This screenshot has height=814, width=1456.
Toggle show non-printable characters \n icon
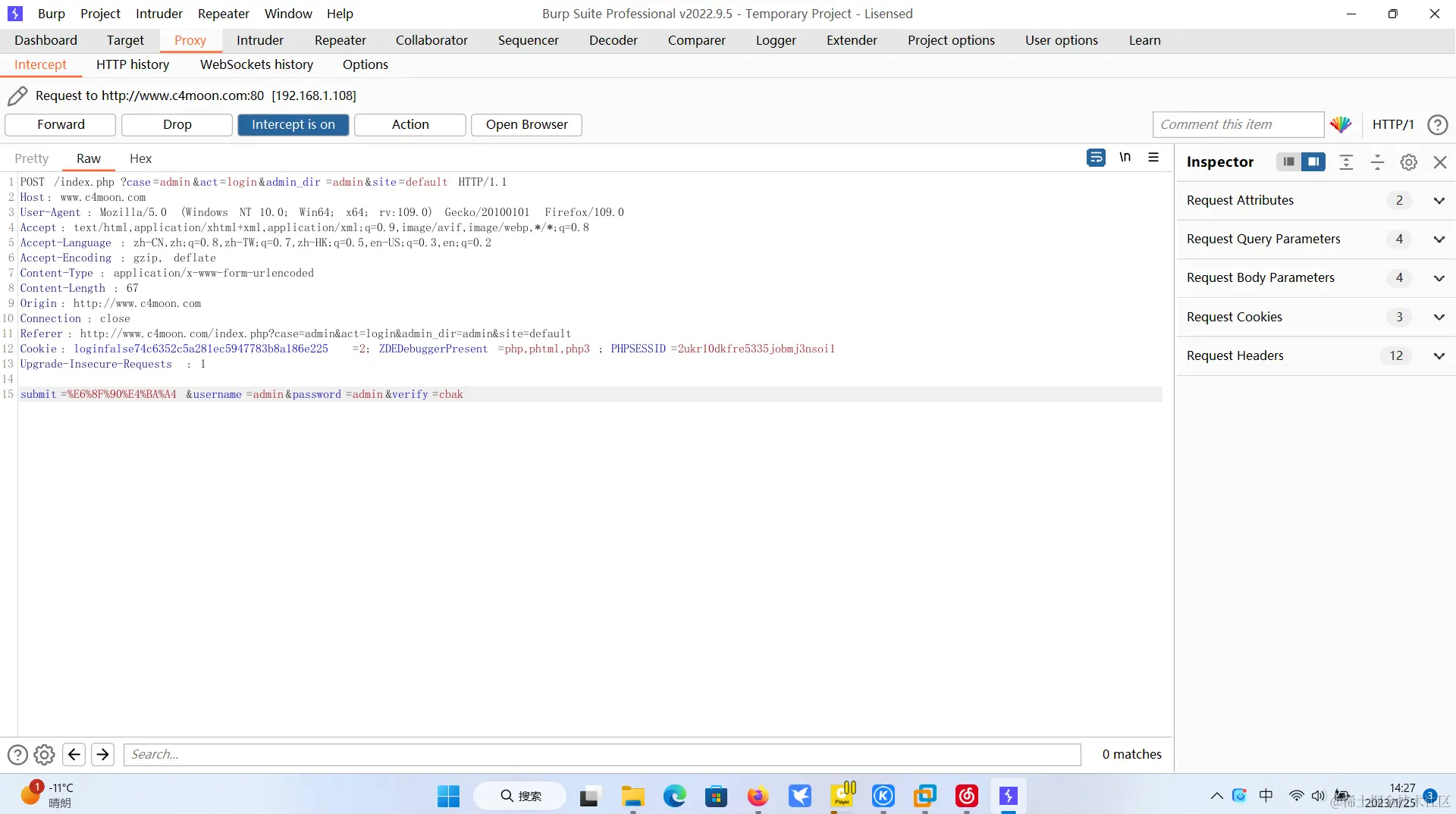click(x=1125, y=158)
